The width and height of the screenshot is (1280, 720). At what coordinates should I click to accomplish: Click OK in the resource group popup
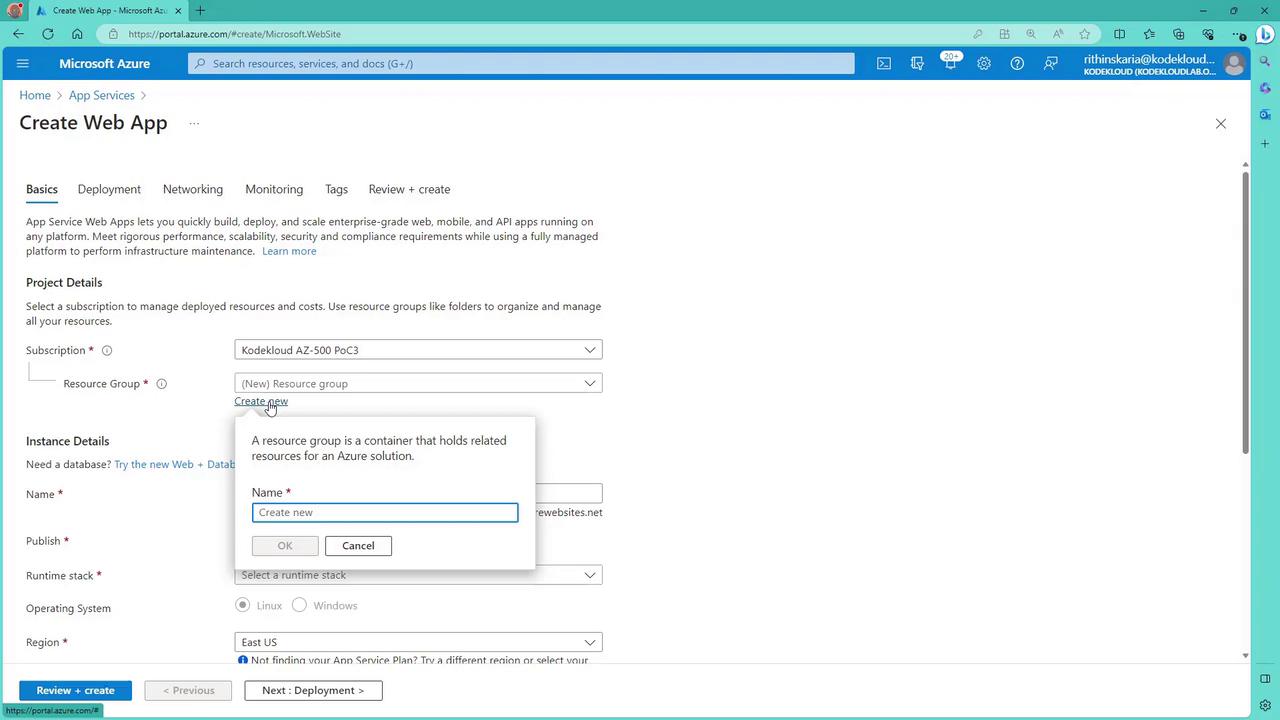click(285, 546)
